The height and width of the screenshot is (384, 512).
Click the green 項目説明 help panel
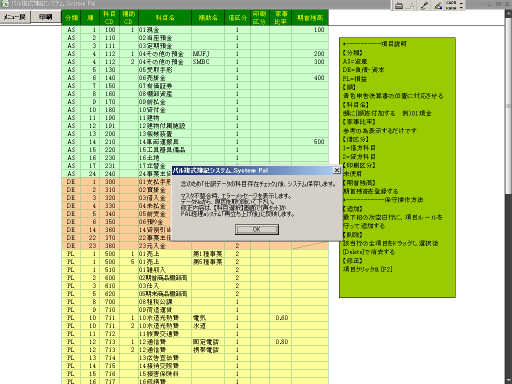[x=397, y=167]
